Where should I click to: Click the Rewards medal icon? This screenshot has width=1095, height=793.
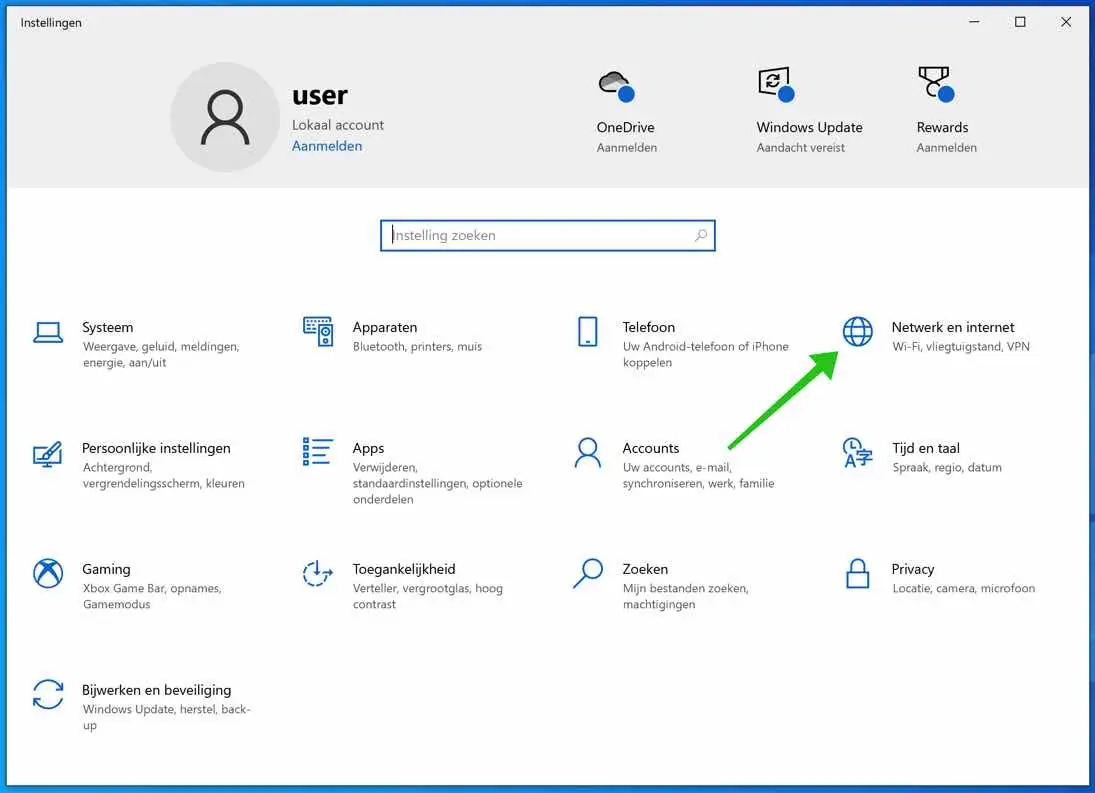pos(936,84)
